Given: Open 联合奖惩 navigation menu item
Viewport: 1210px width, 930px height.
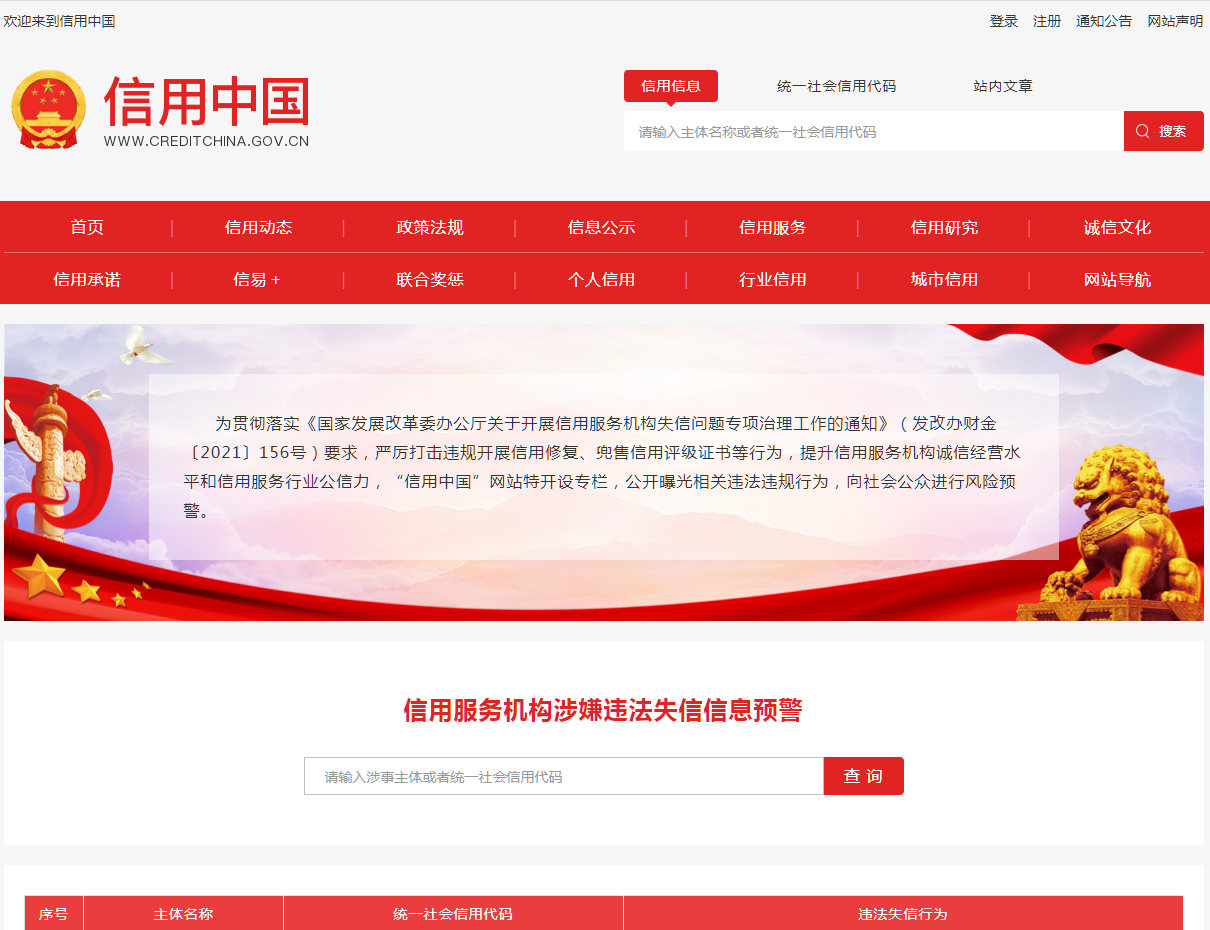Looking at the screenshot, I should pos(430,279).
